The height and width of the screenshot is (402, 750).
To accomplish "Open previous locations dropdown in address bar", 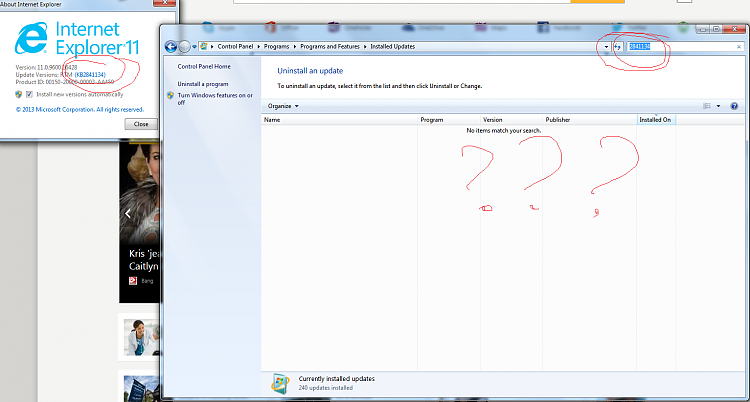I will coord(607,47).
